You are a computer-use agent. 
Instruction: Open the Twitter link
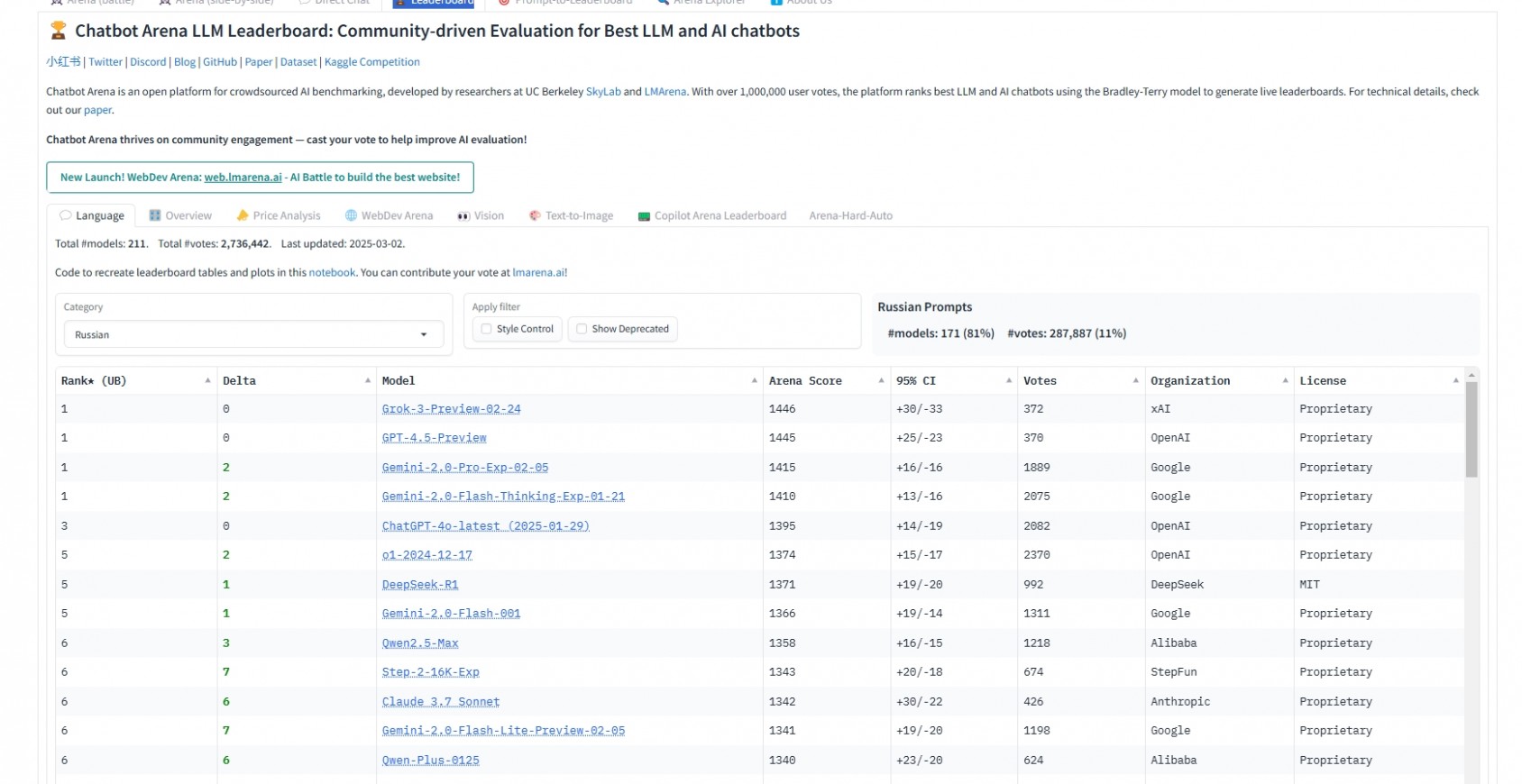pyautogui.click(x=105, y=62)
